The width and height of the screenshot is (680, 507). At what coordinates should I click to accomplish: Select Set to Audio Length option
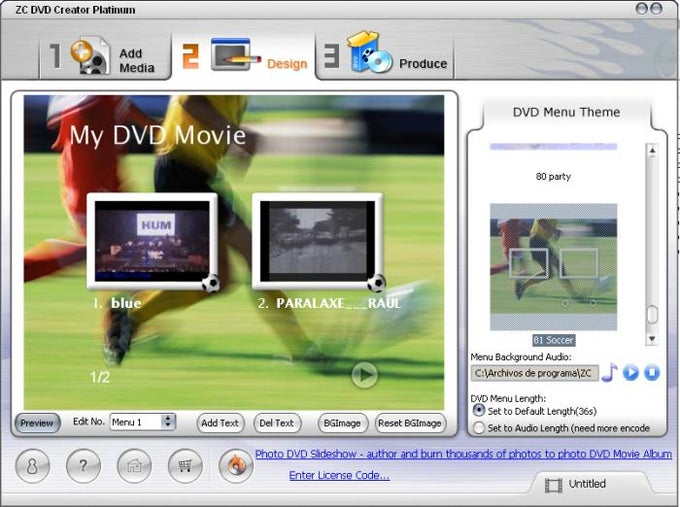coord(479,428)
